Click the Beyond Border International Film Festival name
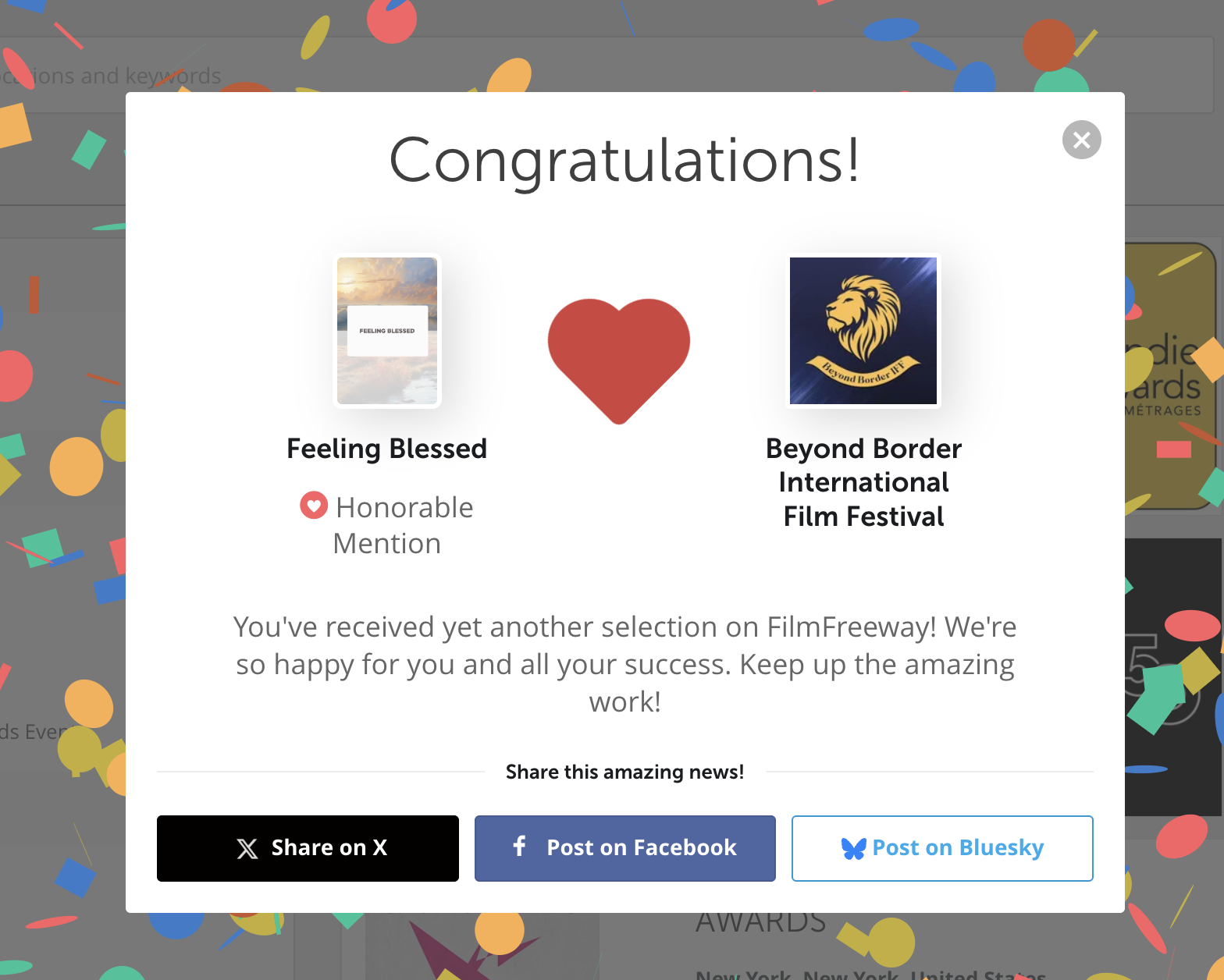Viewport: 1224px width, 980px height. pos(863,482)
